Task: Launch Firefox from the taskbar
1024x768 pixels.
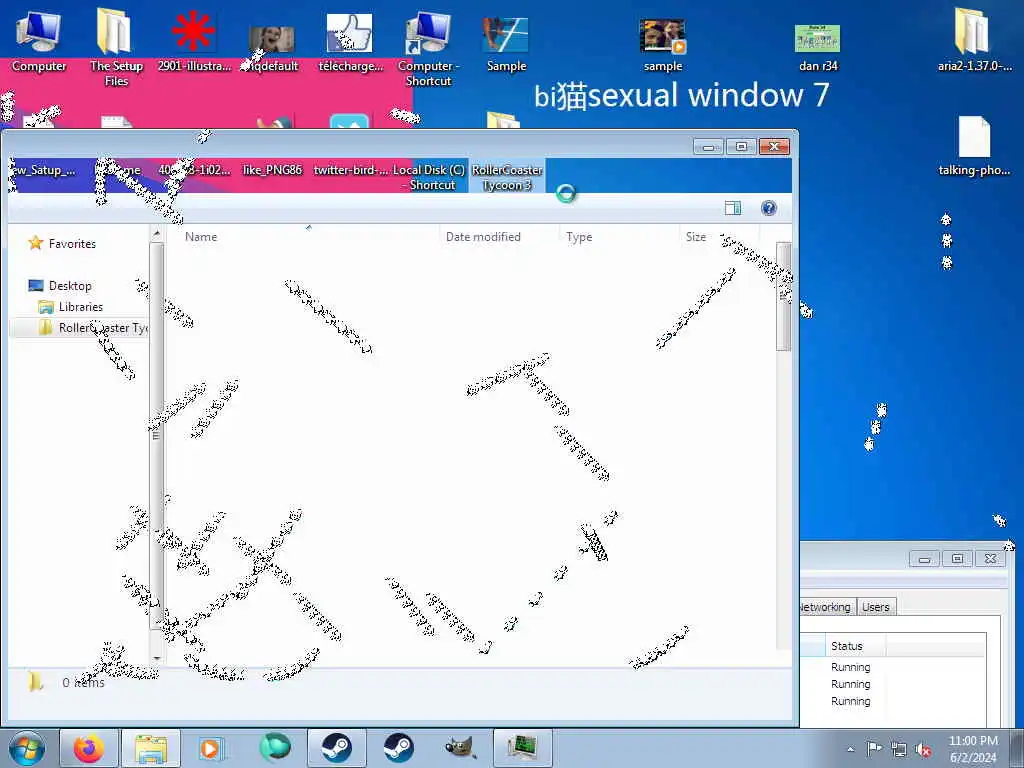Action: (x=89, y=748)
